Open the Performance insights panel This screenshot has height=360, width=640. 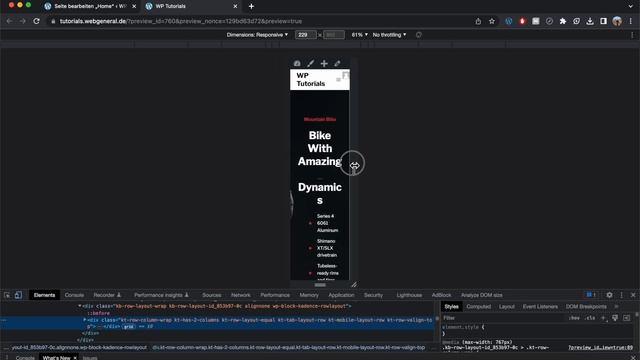161,295
